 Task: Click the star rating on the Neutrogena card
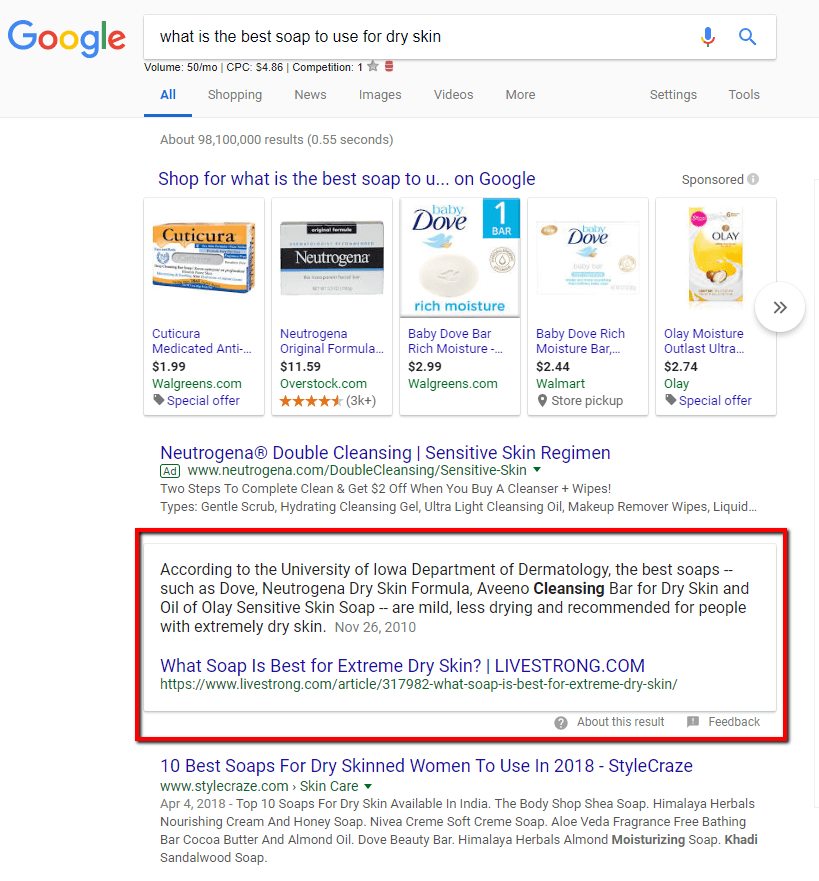point(311,401)
